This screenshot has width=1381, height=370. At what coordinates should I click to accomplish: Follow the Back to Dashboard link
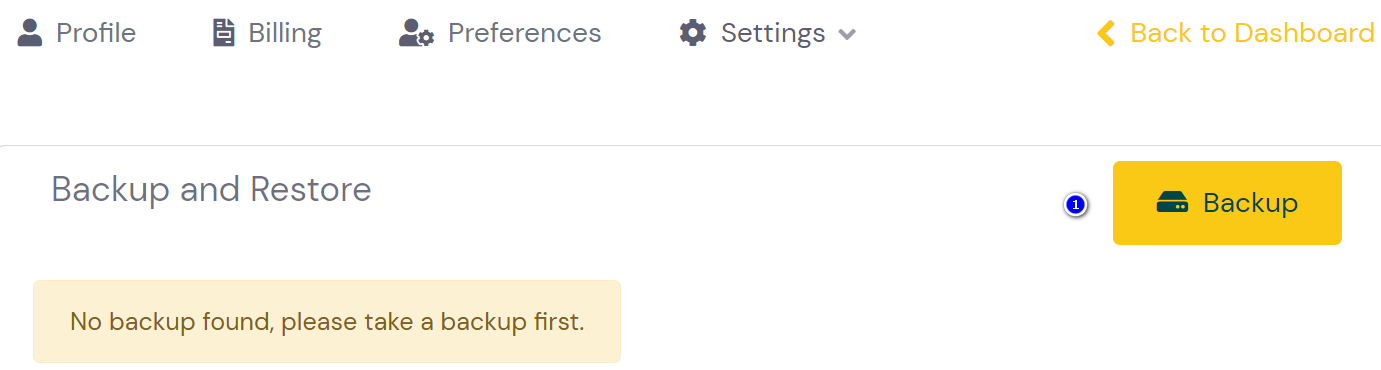[x=1236, y=33]
